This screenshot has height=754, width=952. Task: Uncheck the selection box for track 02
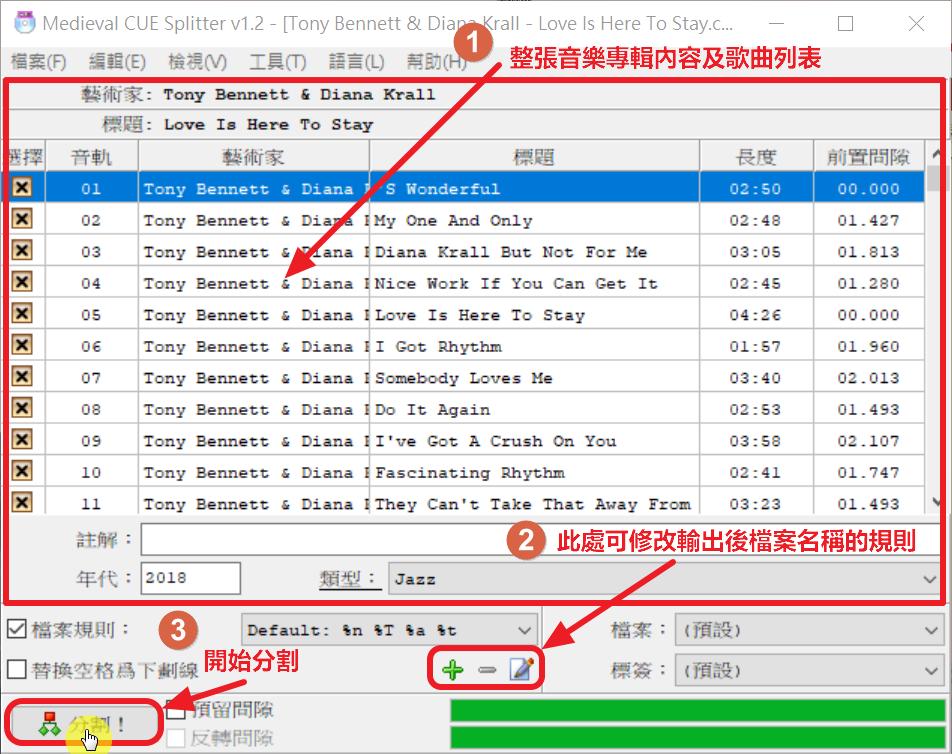point(22,219)
